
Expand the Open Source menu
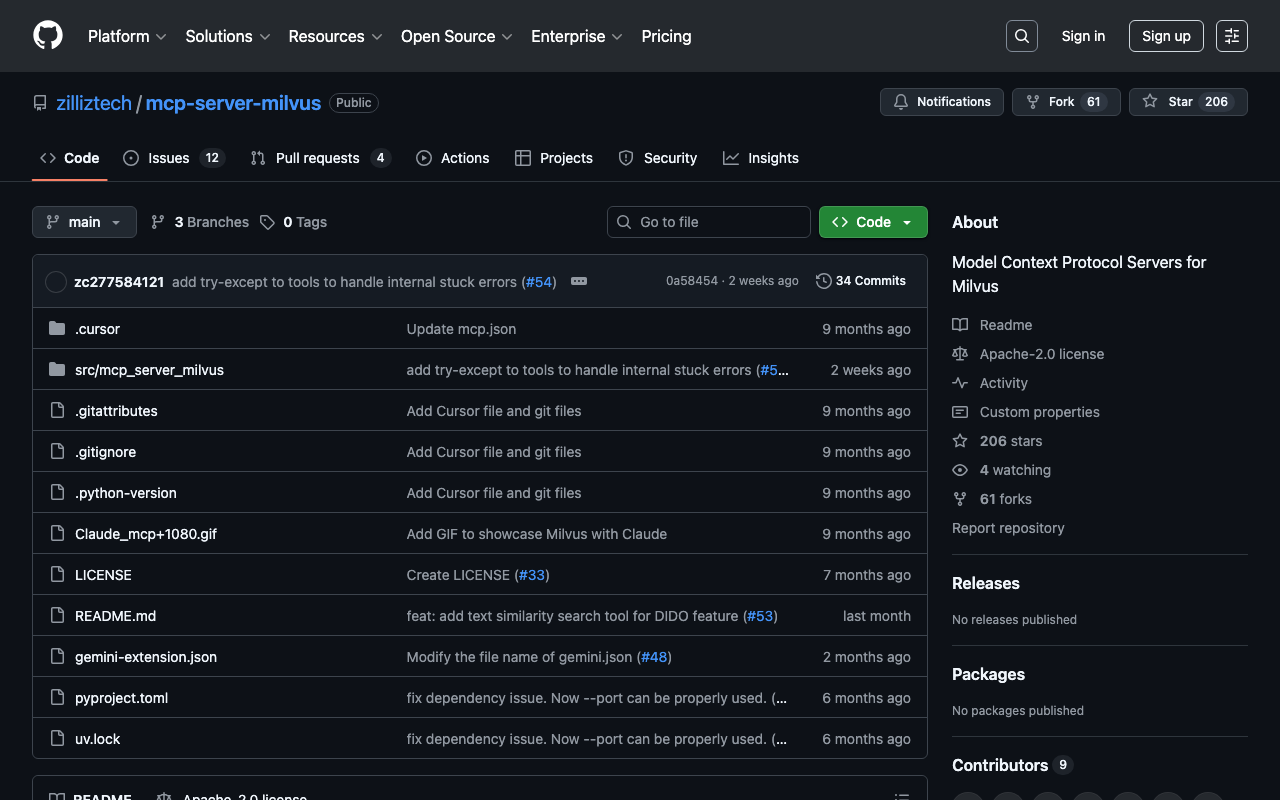tap(456, 36)
